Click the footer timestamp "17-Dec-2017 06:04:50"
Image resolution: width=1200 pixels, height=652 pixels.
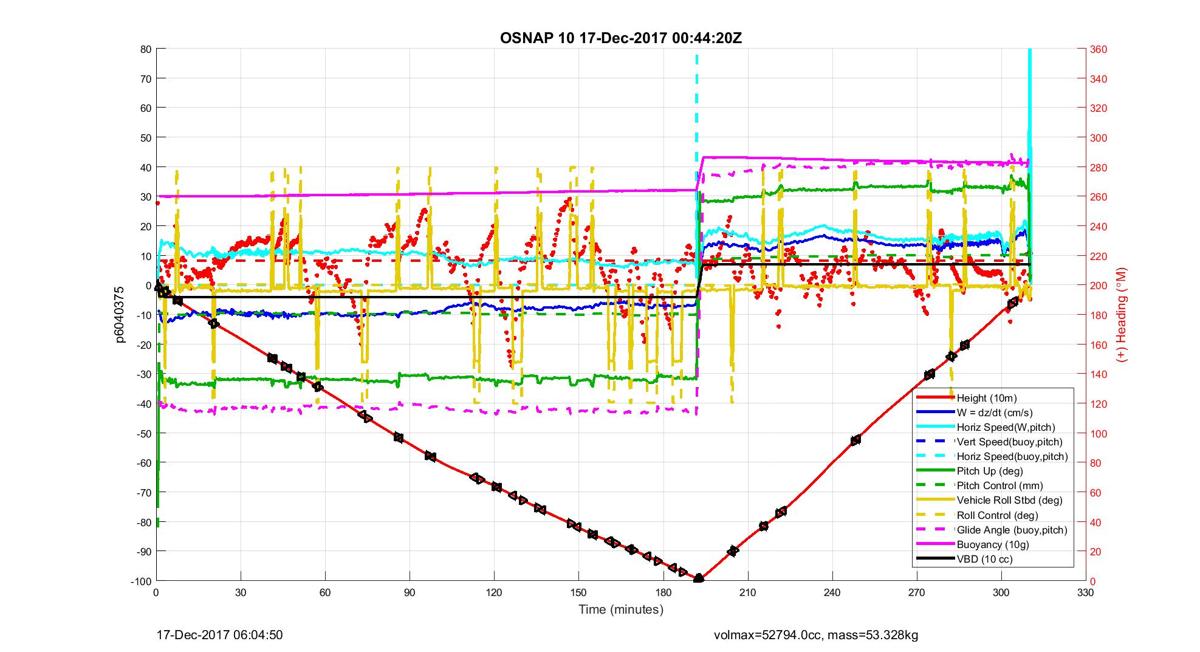(x=220, y=635)
